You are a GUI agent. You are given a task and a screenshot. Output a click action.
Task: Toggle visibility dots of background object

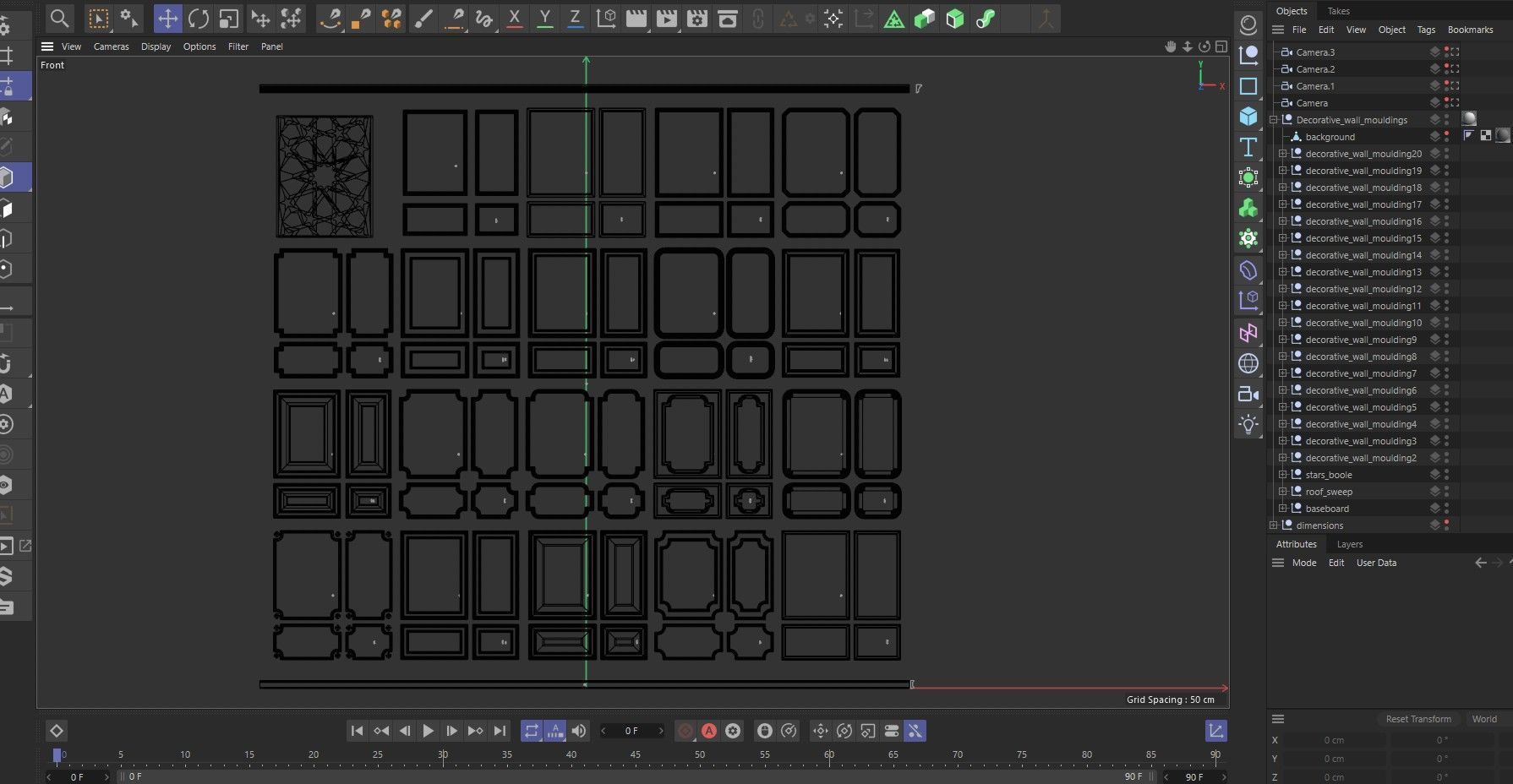tap(1446, 137)
